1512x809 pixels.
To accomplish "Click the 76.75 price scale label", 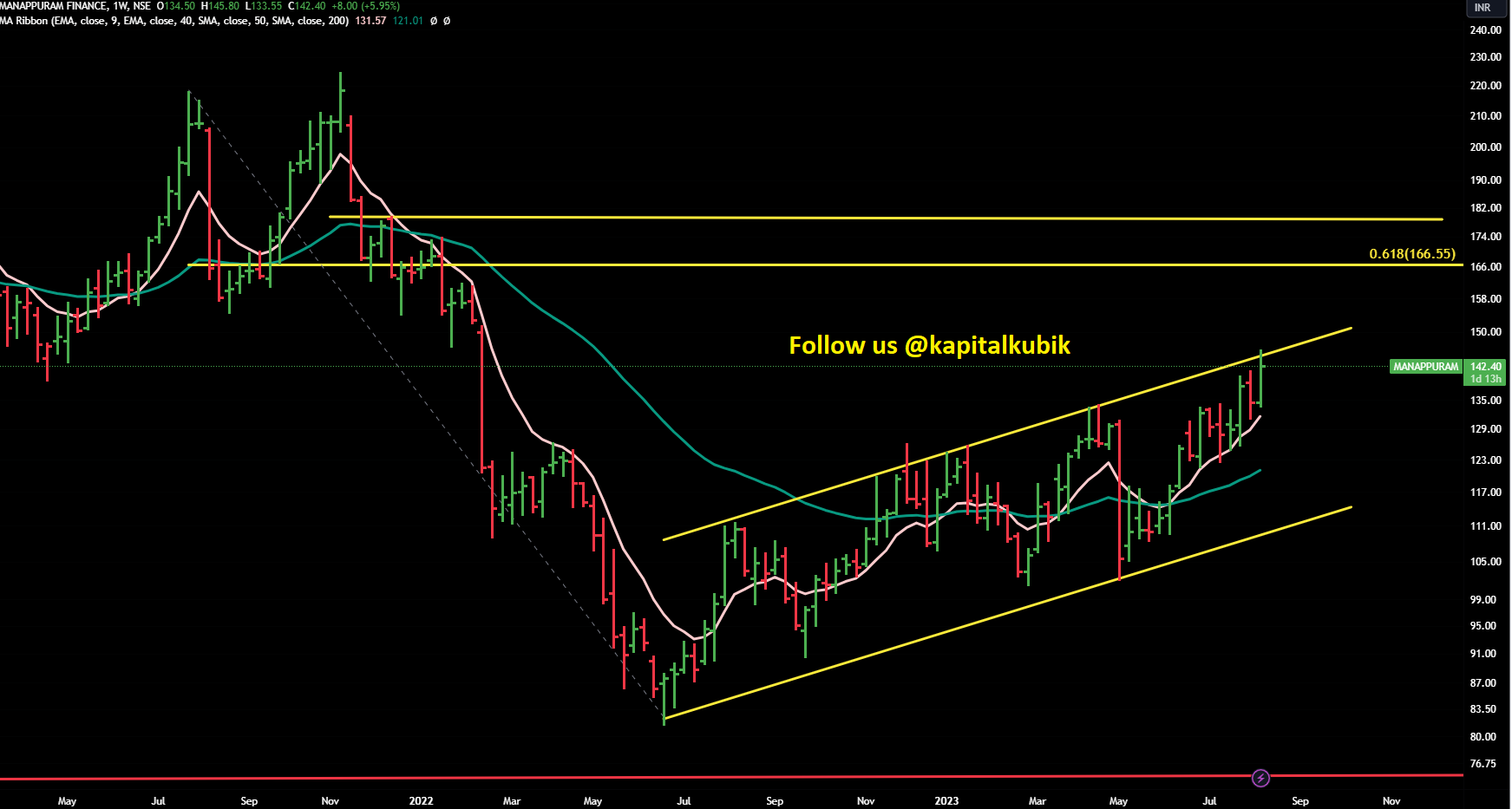I will click(x=1483, y=764).
